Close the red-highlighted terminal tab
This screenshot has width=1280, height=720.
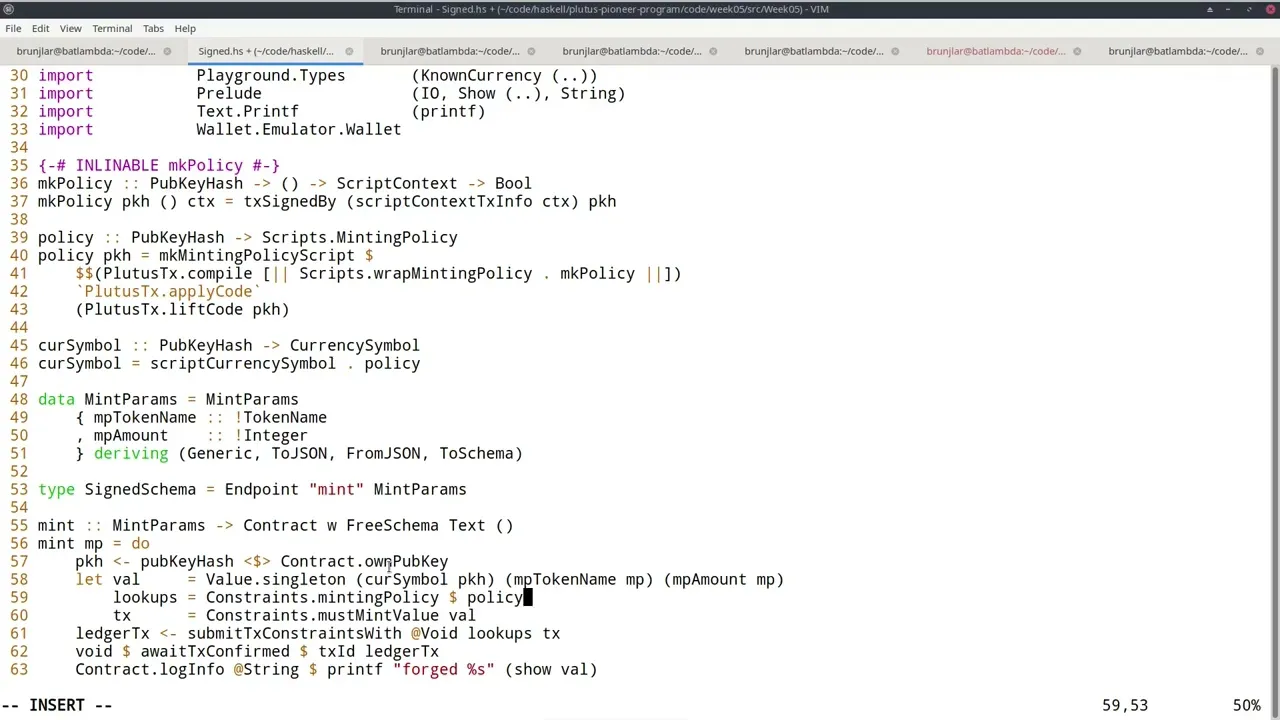tap(1077, 51)
